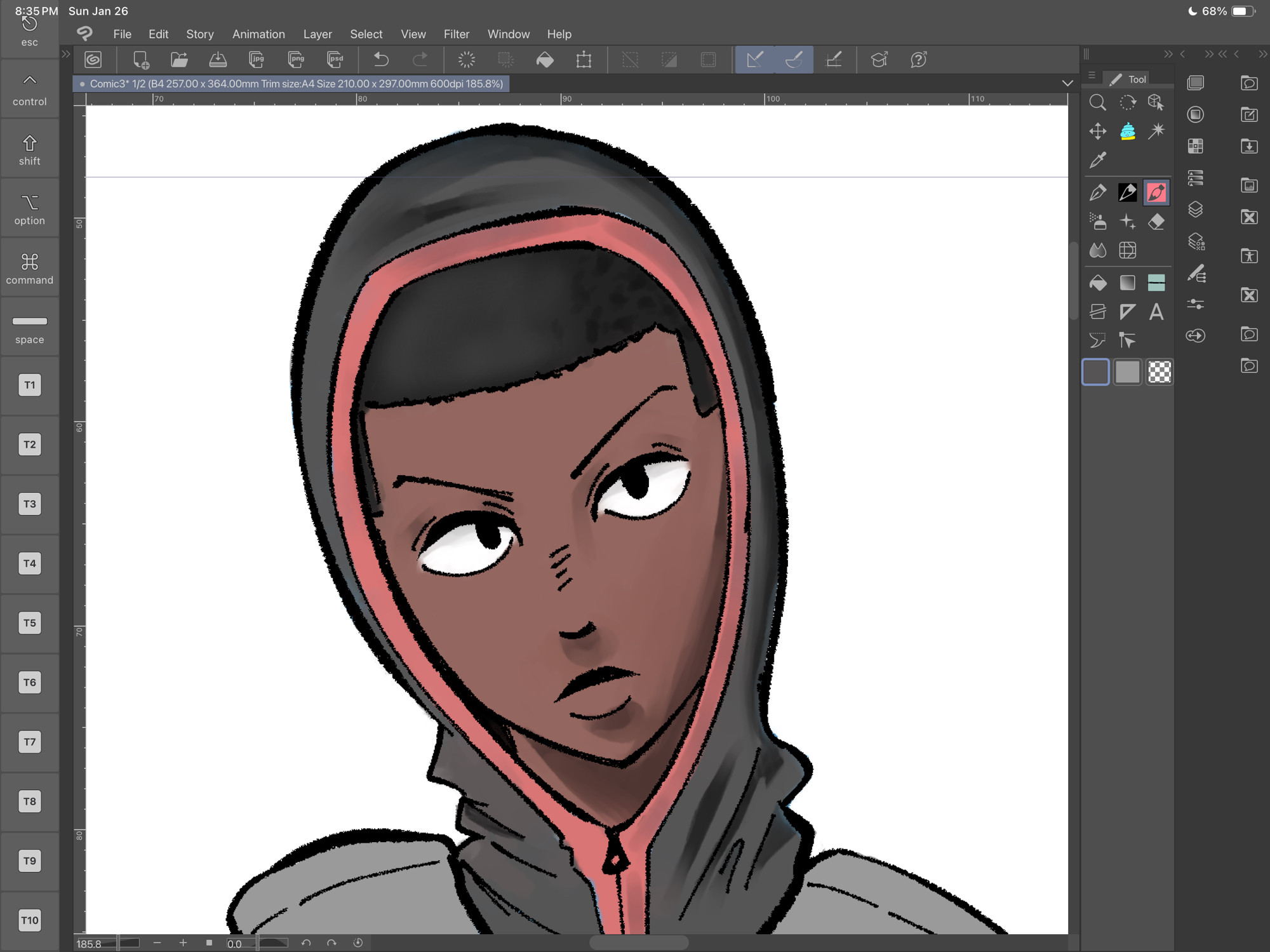This screenshot has width=1270, height=952.
Task: Create a new canvas from command bar
Action: pos(141,60)
